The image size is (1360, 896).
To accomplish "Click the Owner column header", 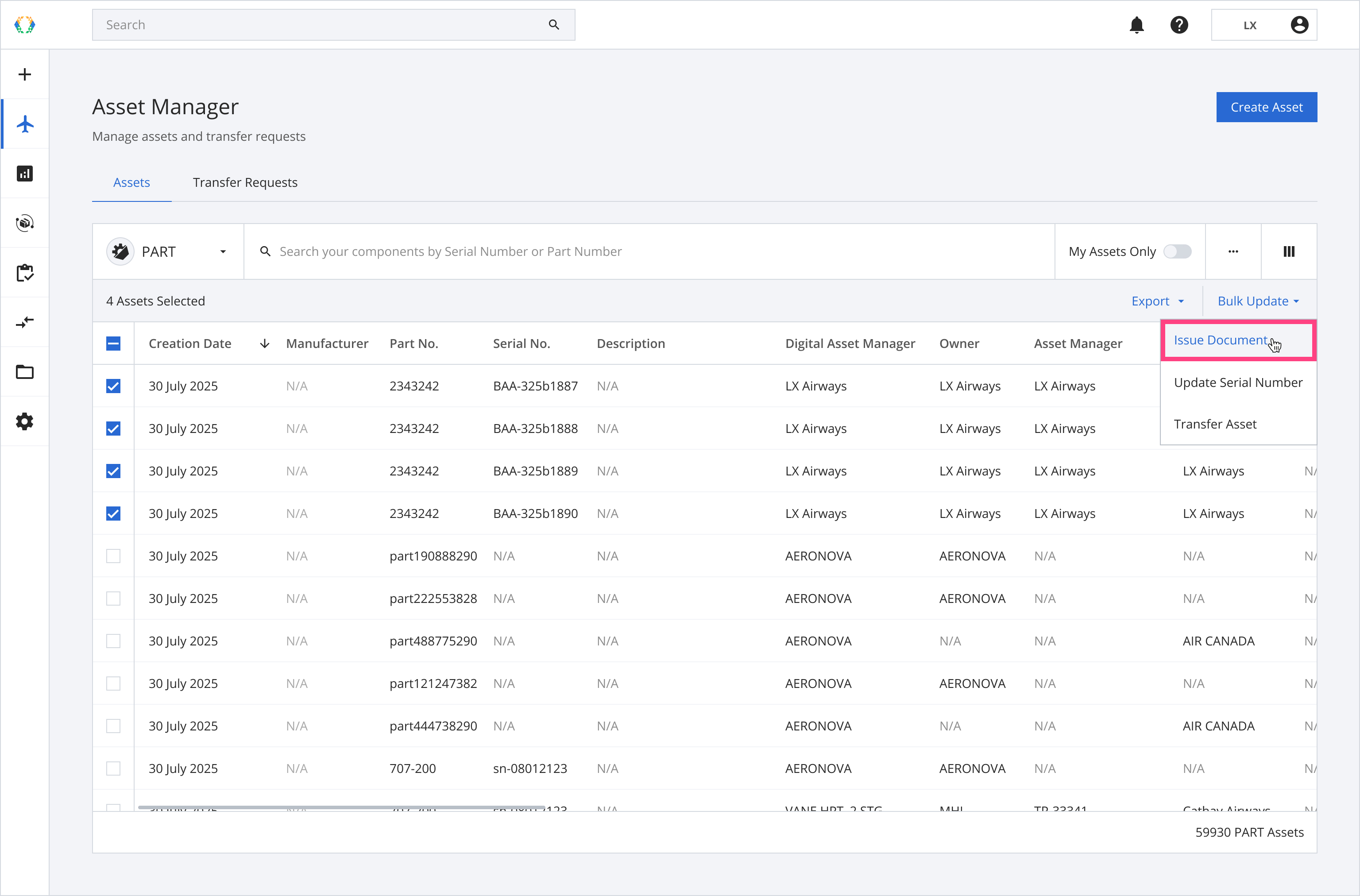I will click(959, 344).
